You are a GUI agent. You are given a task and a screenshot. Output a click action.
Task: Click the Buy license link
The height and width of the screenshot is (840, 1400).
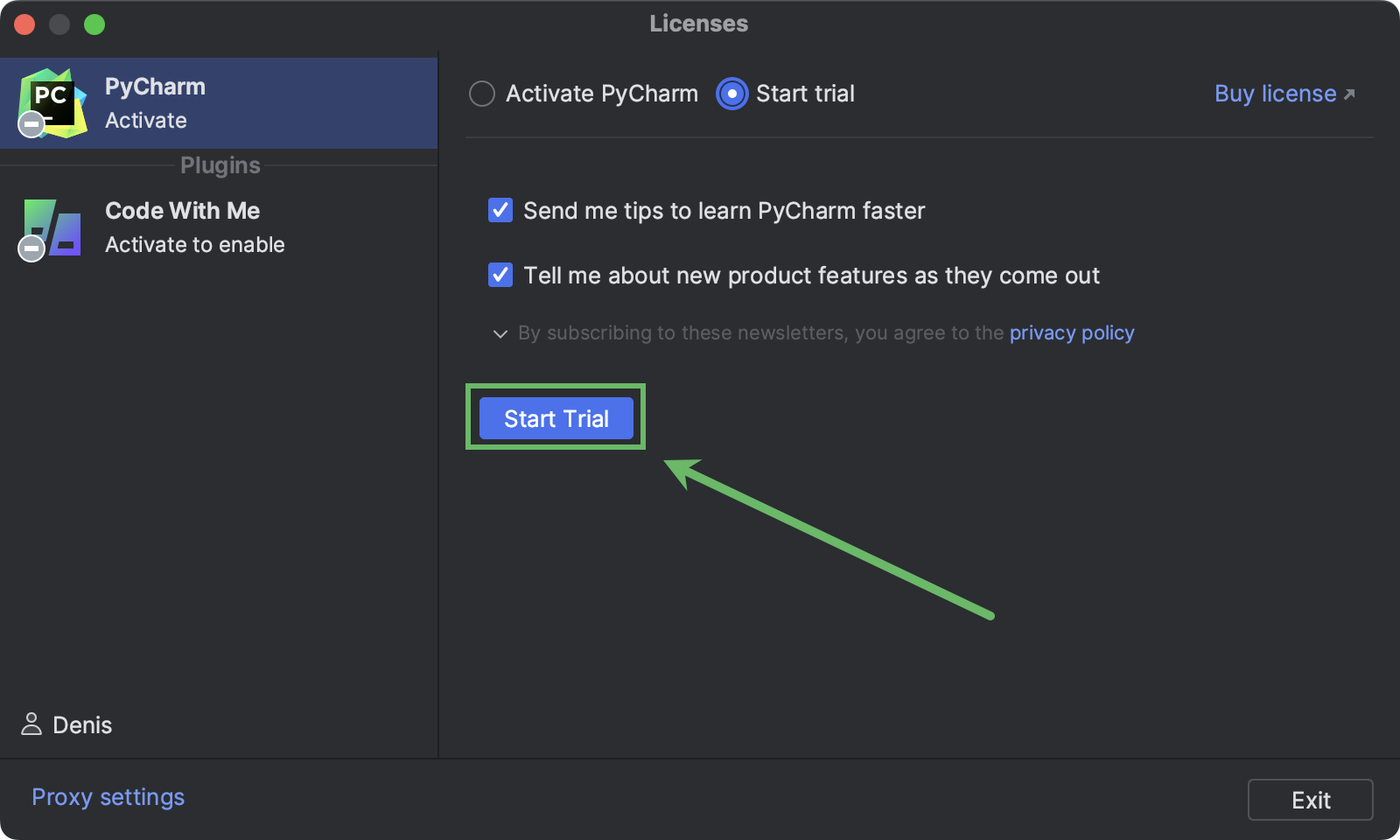point(1274,94)
